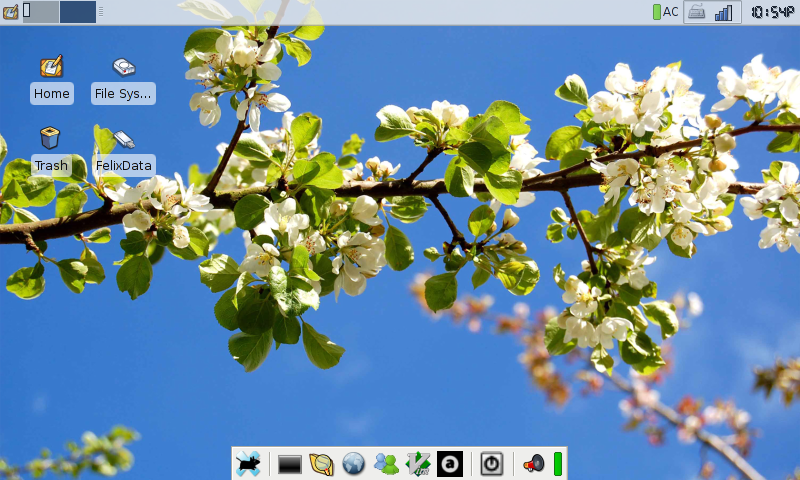Open the web browser globe icon
Viewport: 800px width, 480px height.
coord(354,464)
